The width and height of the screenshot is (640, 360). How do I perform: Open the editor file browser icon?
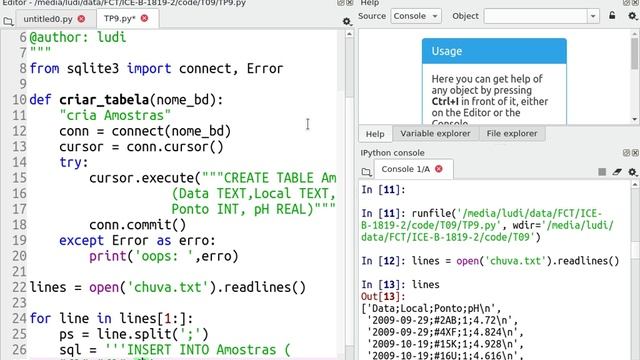click(8, 21)
